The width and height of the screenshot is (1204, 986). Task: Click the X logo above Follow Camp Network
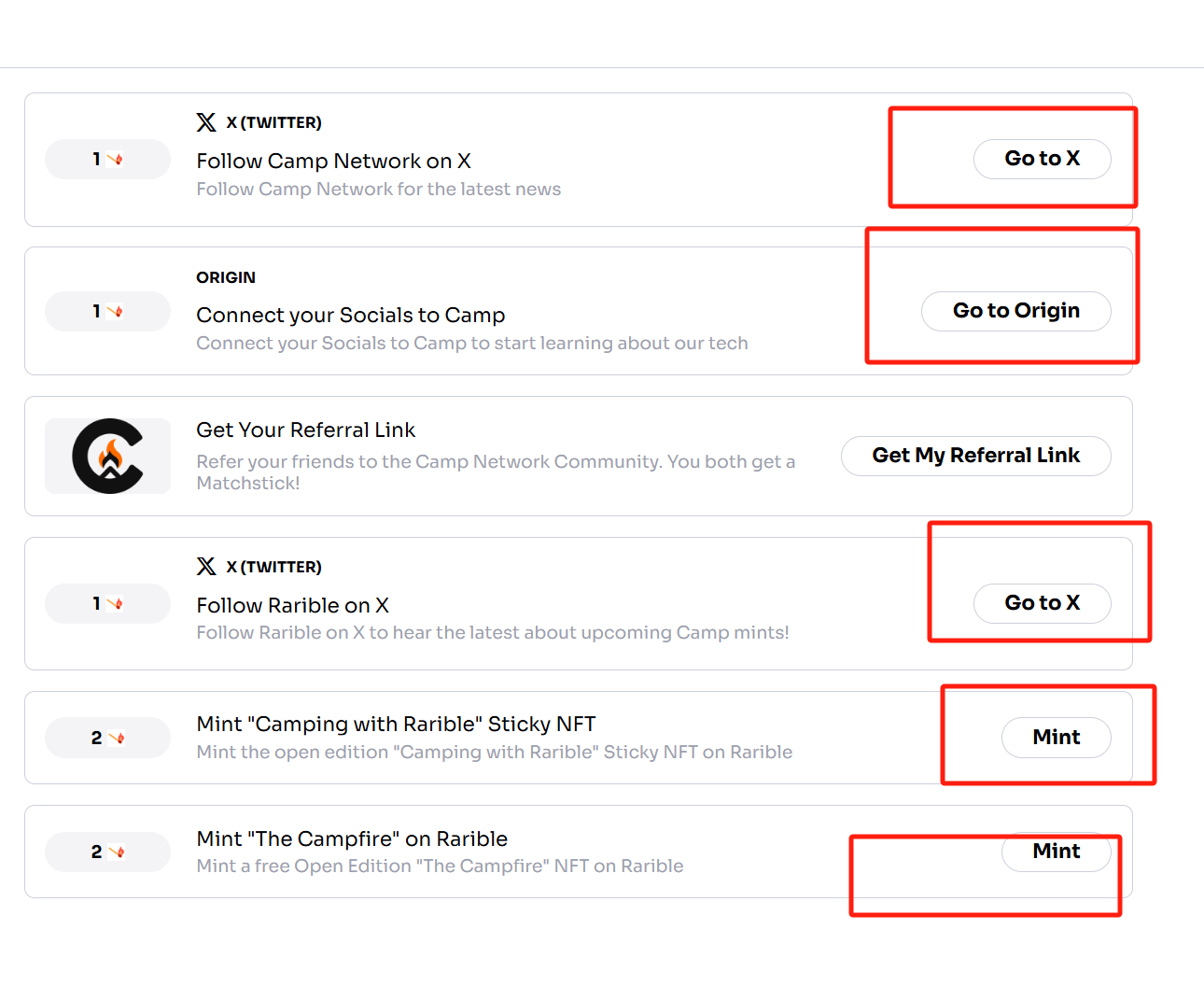coord(206,122)
